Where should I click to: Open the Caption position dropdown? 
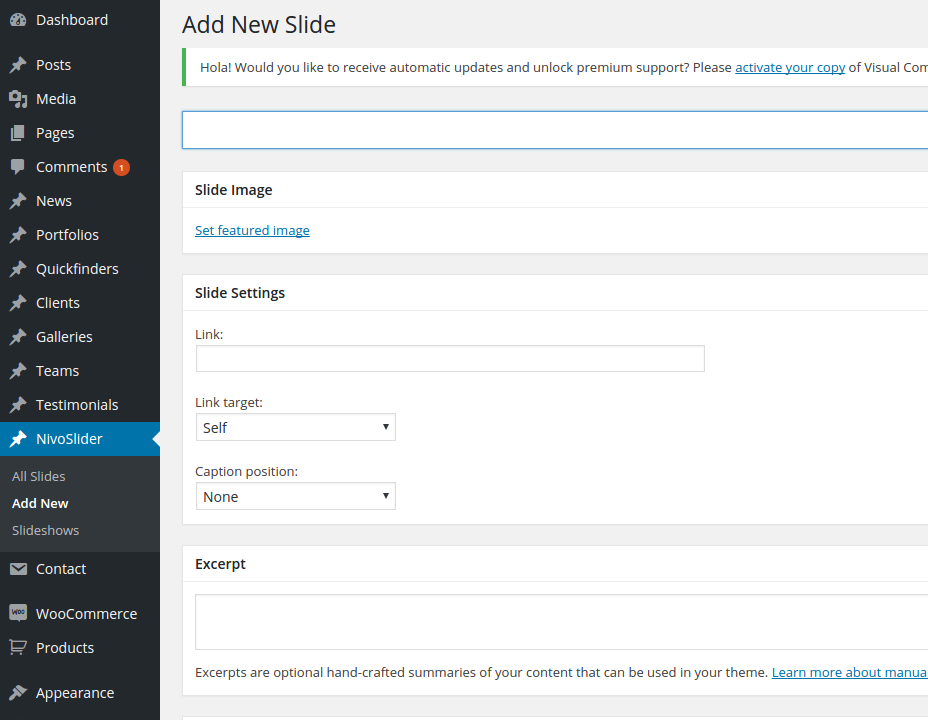coord(295,497)
